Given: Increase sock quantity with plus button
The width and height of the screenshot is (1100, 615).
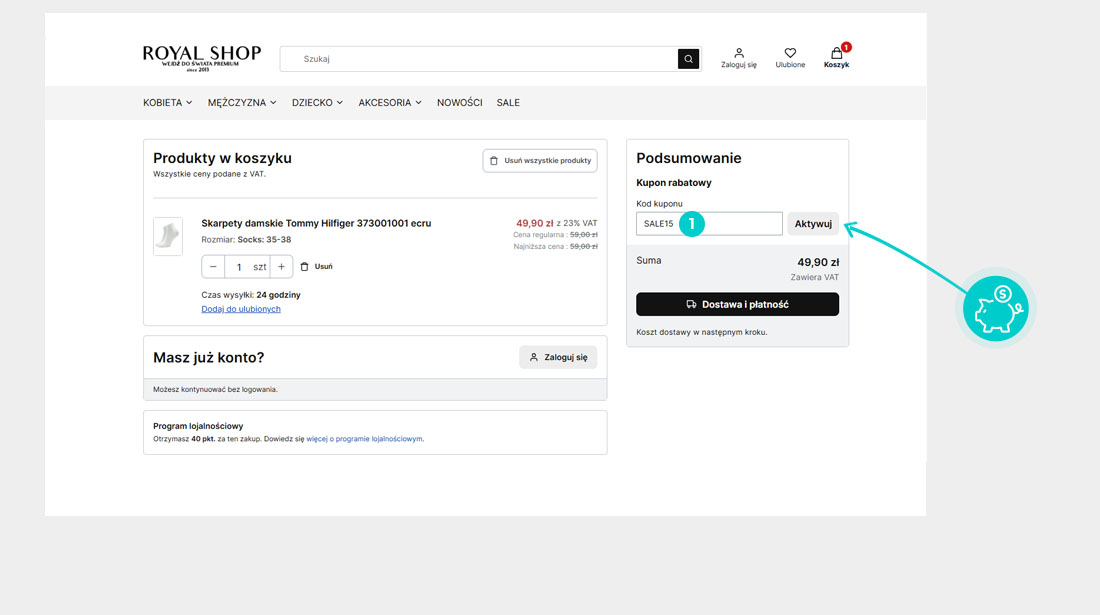Looking at the screenshot, I should 281,266.
